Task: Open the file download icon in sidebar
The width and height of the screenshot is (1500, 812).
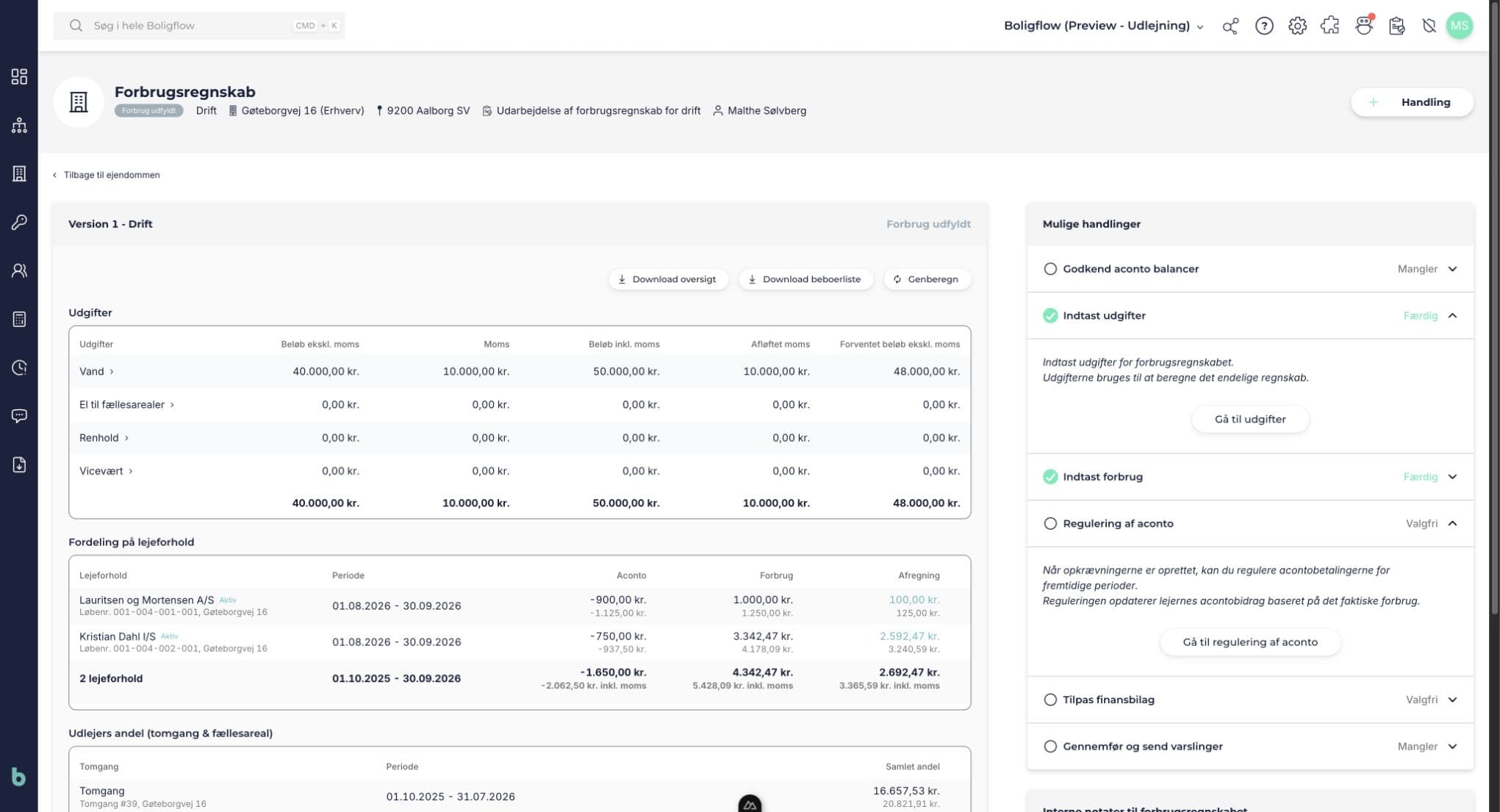Action: pos(19,464)
